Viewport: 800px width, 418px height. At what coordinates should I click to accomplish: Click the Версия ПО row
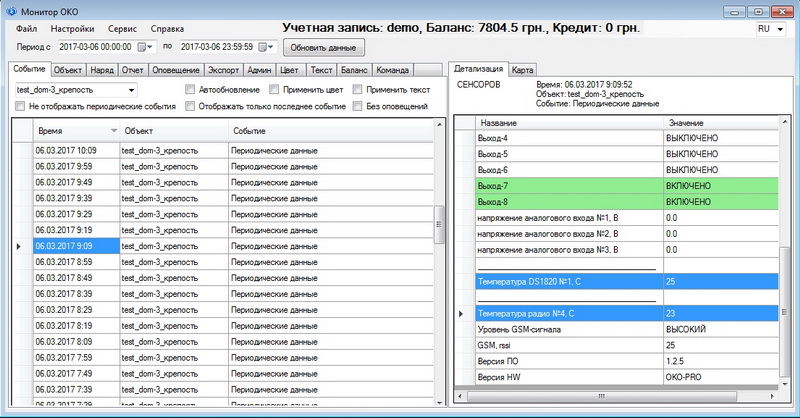coord(627,361)
